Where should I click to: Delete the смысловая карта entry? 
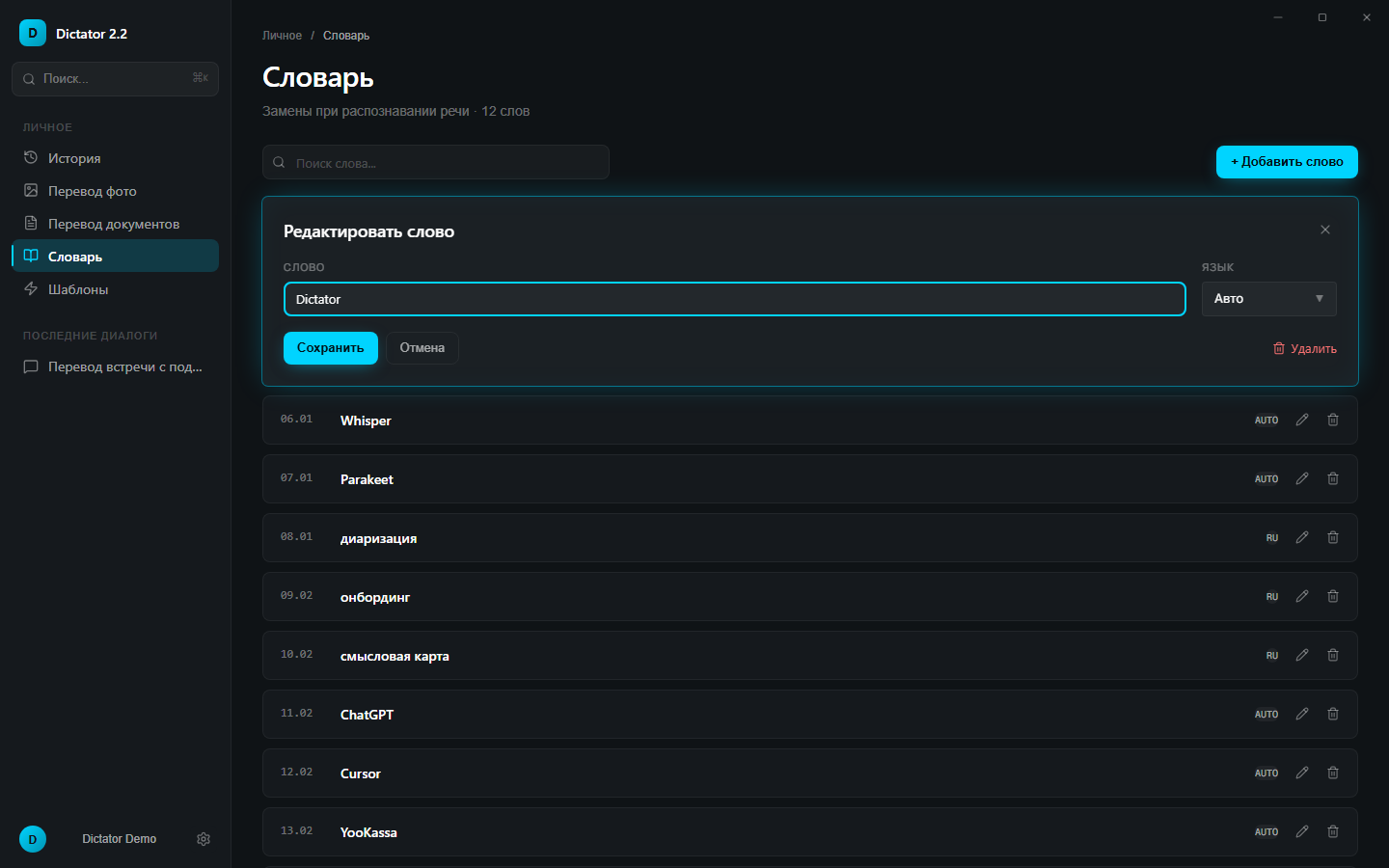tap(1333, 655)
